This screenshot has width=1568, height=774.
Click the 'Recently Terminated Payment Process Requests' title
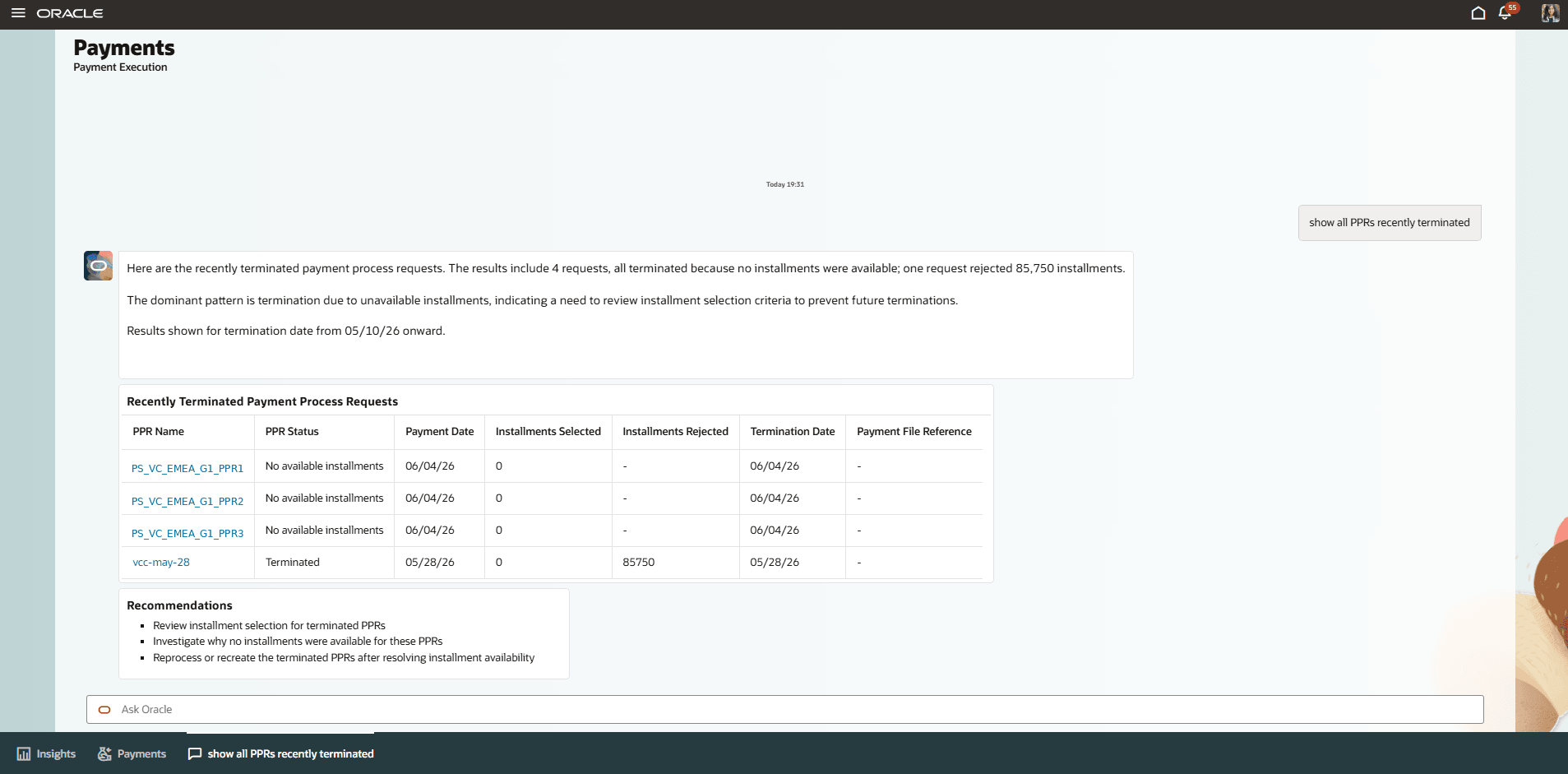pos(262,401)
